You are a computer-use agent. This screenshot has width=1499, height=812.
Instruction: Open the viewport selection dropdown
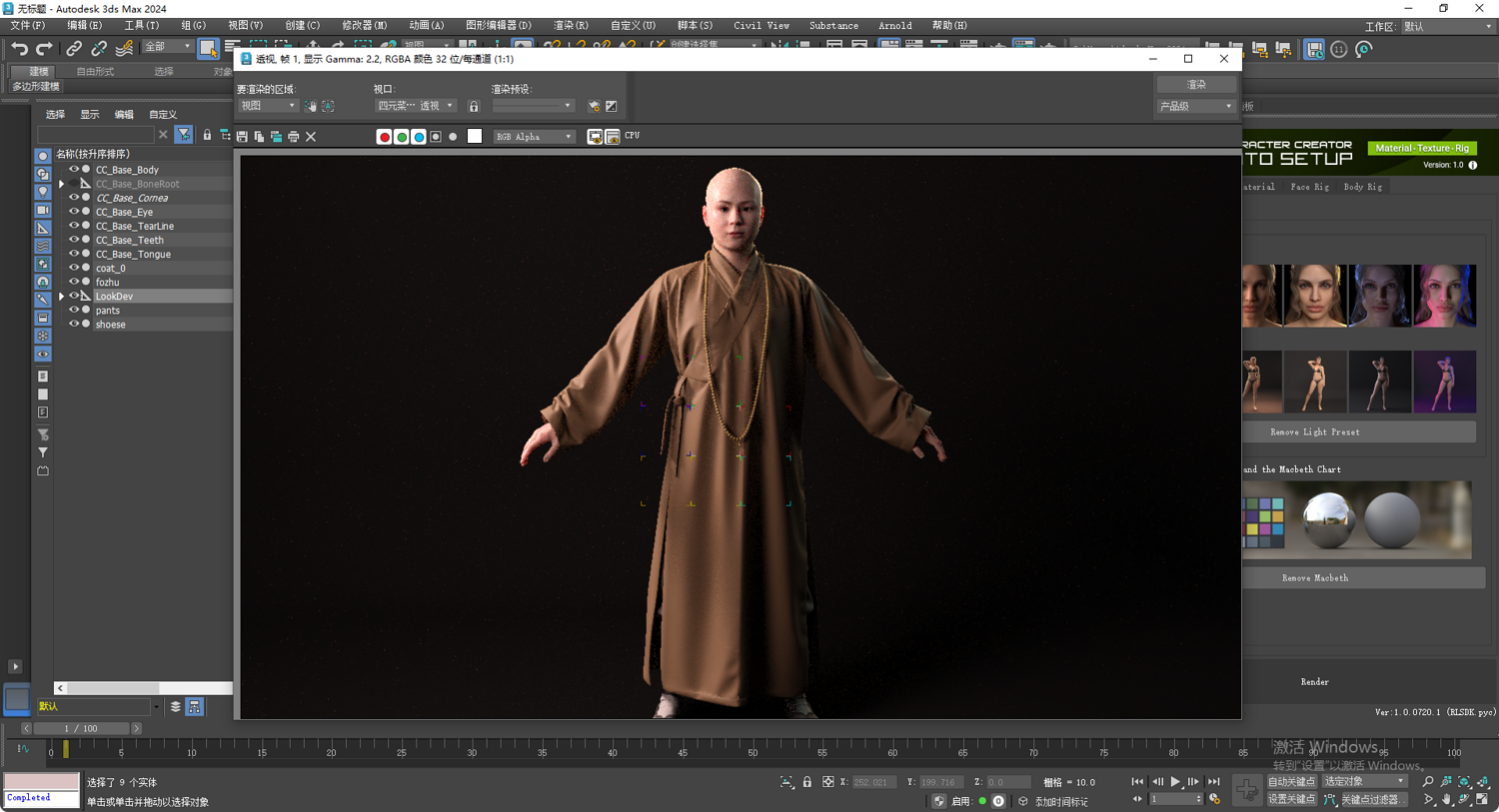pyautogui.click(x=415, y=106)
